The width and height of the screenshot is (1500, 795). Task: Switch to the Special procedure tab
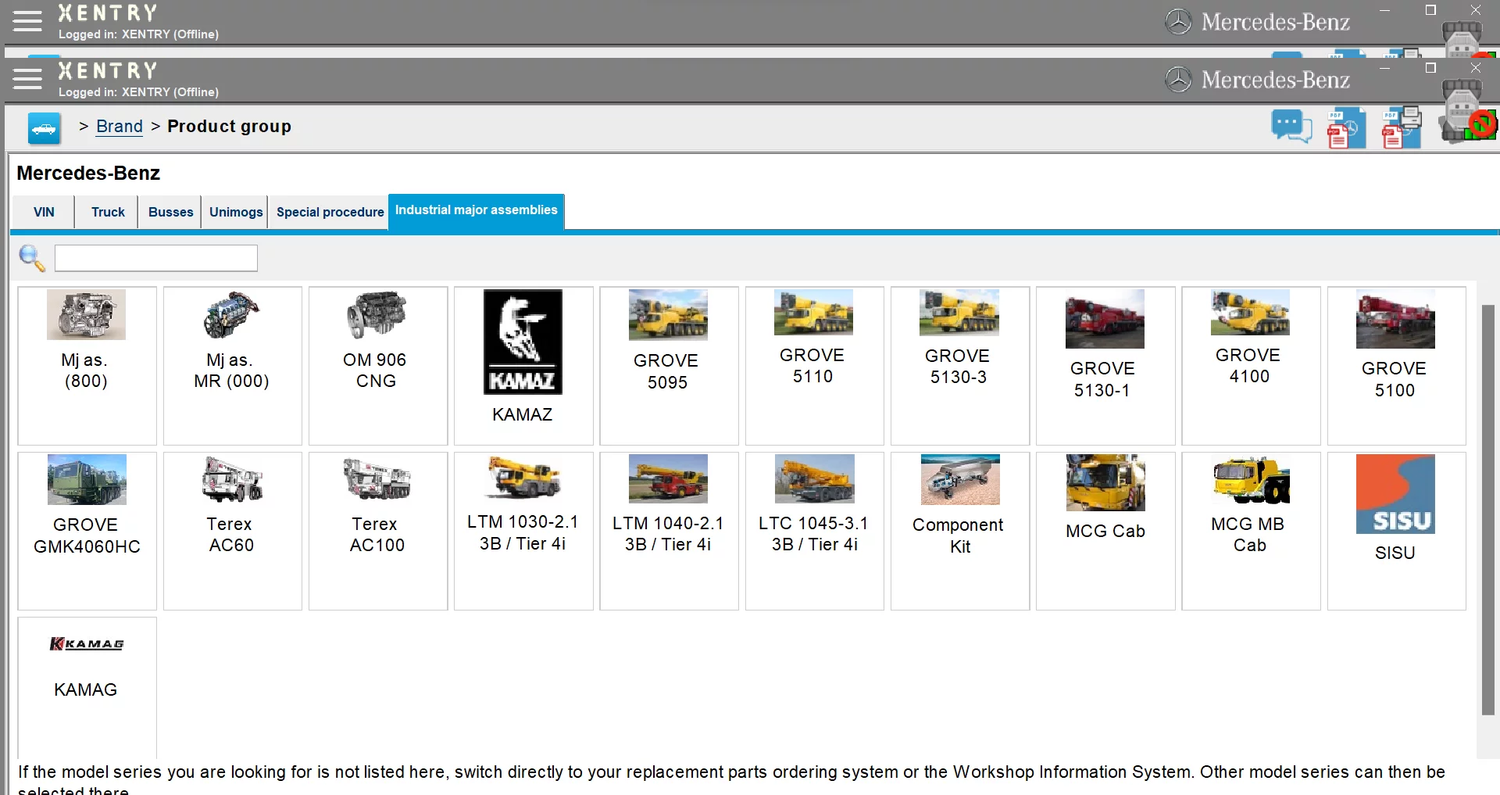pyautogui.click(x=330, y=212)
